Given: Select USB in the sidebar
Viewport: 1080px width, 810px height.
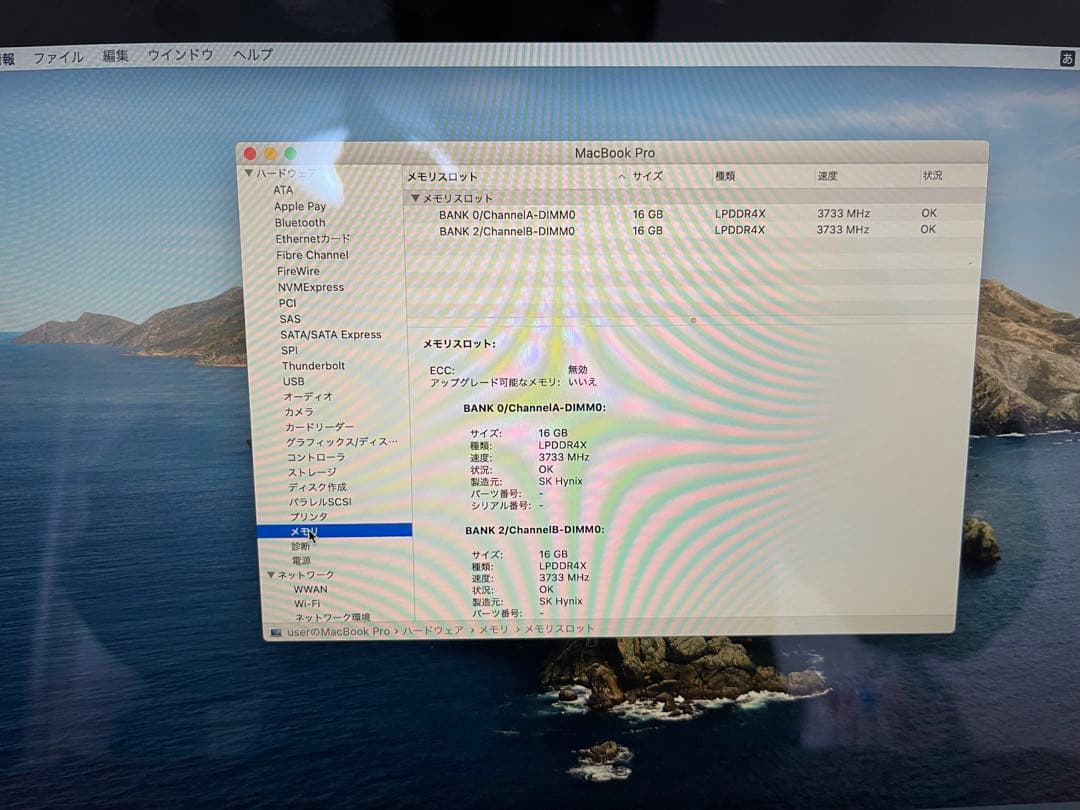Looking at the screenshot, I should (292, 381).
